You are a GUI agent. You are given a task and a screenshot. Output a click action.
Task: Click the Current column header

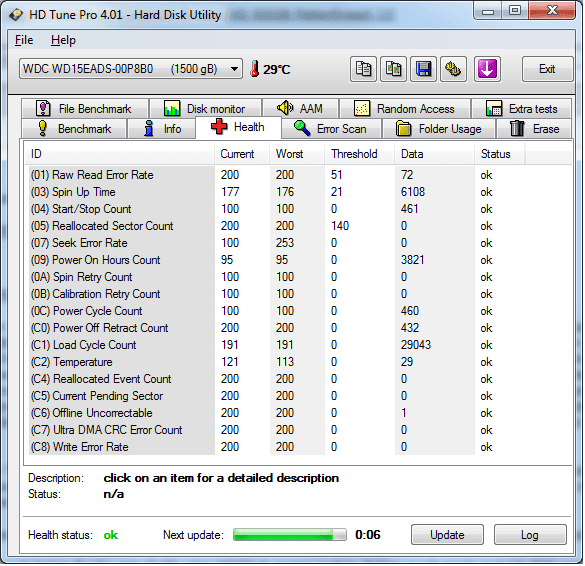click(x=242, y=154)
